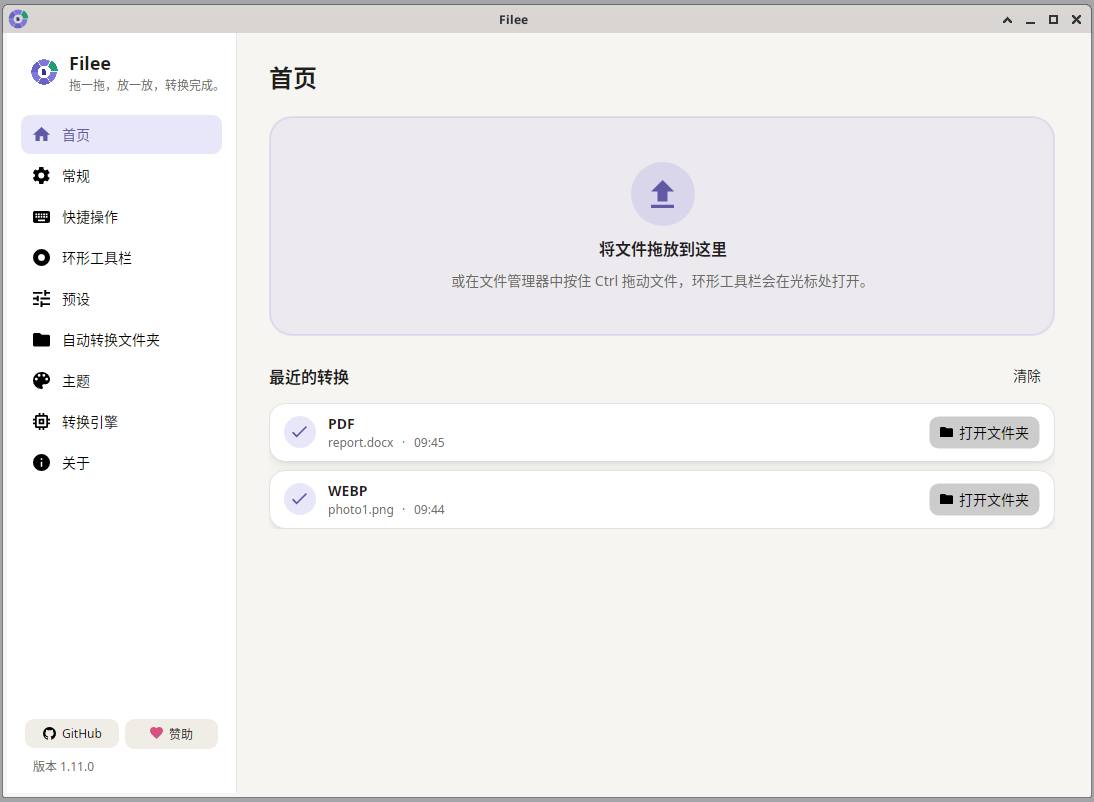Click the report.docx file name
The height and width of the screenshot is (802, 1094).
[361, 443]
